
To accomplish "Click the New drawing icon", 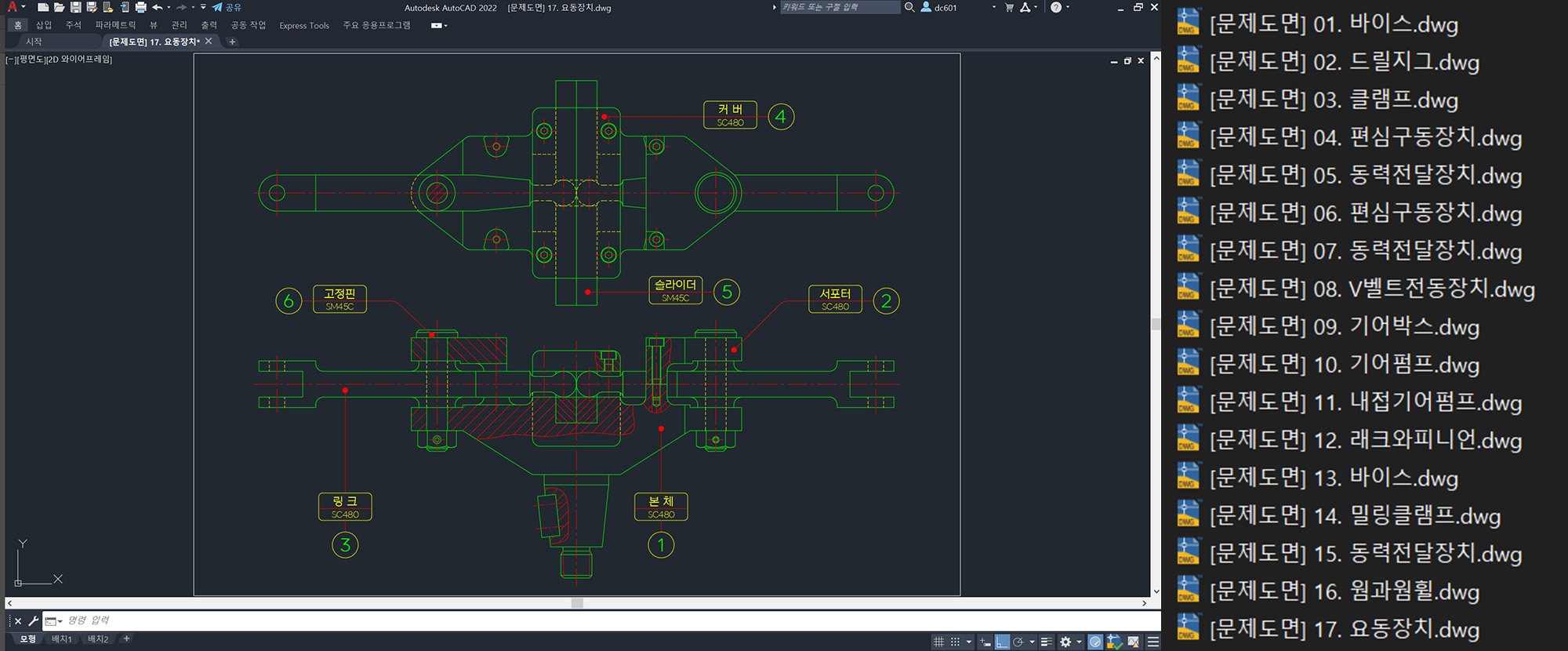I will [43, 7].
